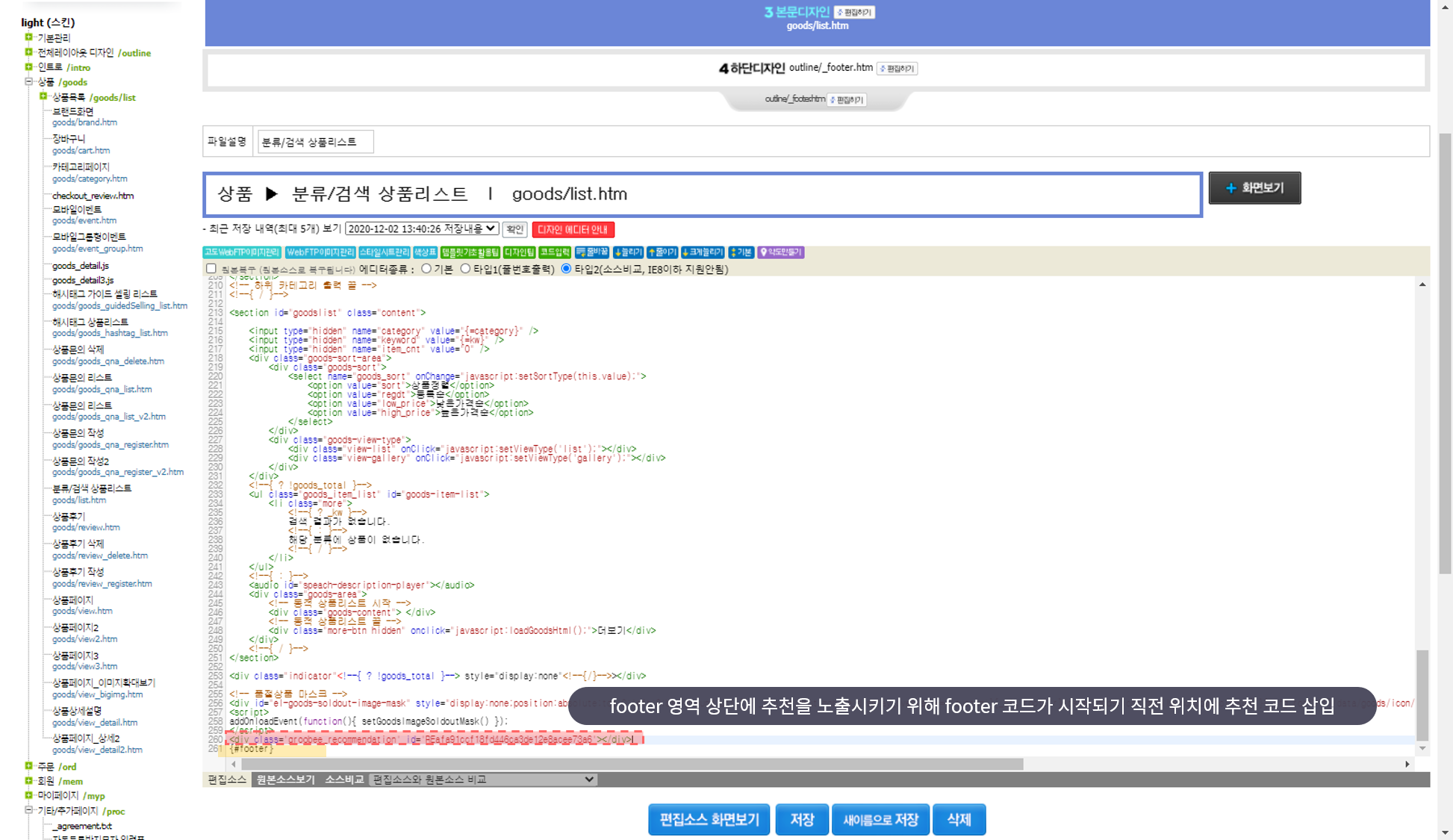The width and height of the screenshot is (1453, 840).
Task: Click the 저장 save button
Action: pos(801,820)
